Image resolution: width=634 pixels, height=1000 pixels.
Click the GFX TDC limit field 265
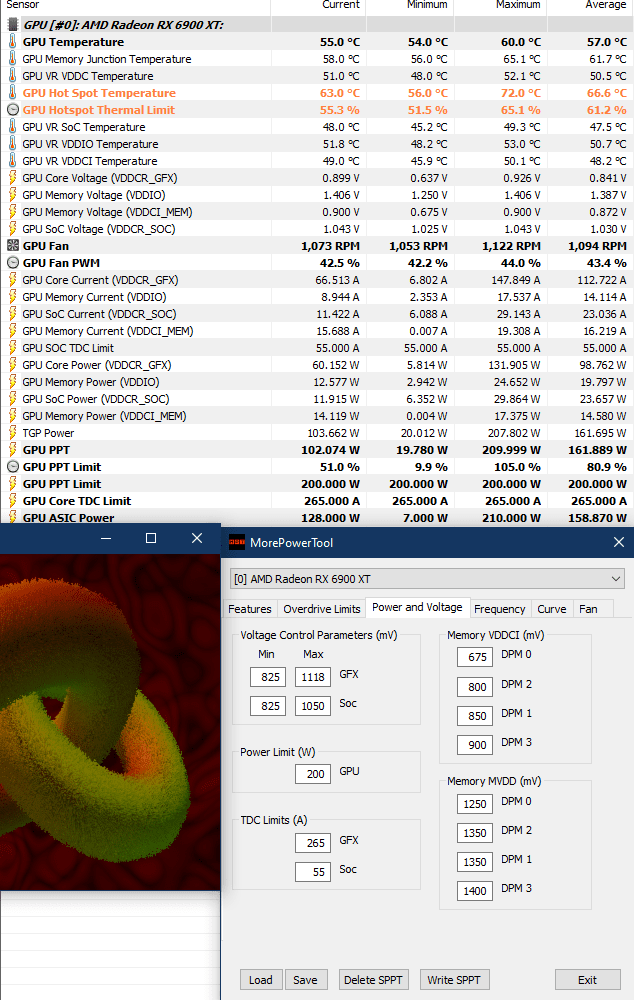point(313,842)
